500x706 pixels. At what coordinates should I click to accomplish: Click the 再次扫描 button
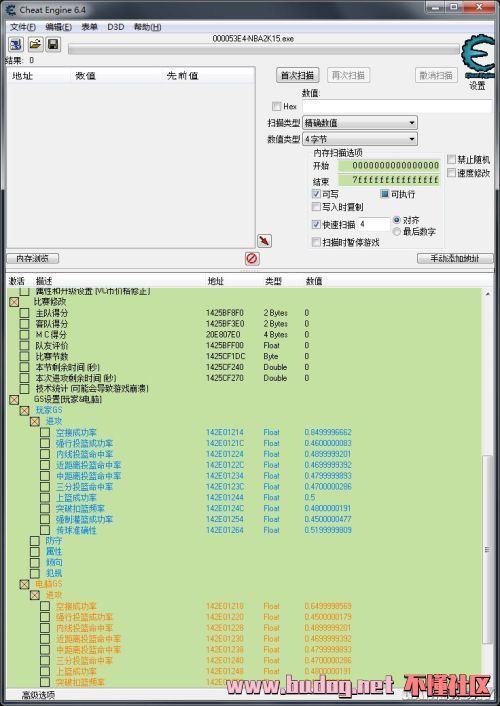pos(348,75)
